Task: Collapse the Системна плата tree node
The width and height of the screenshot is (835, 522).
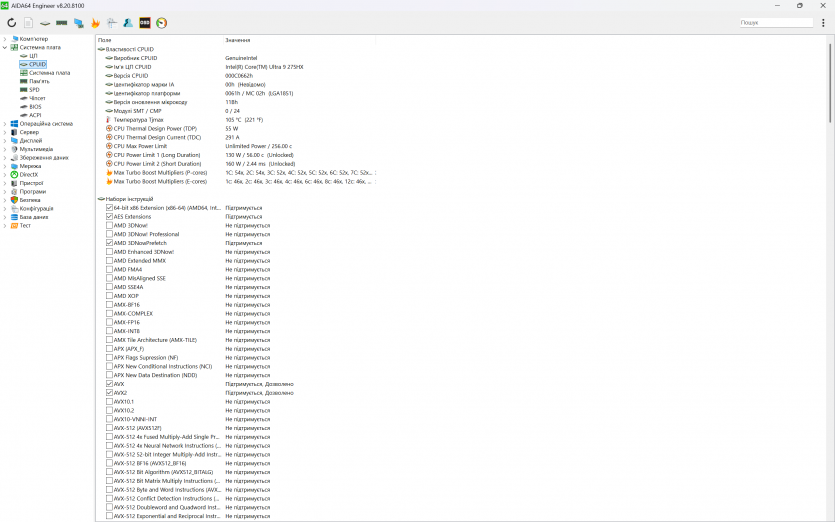Action: point(4,47)
